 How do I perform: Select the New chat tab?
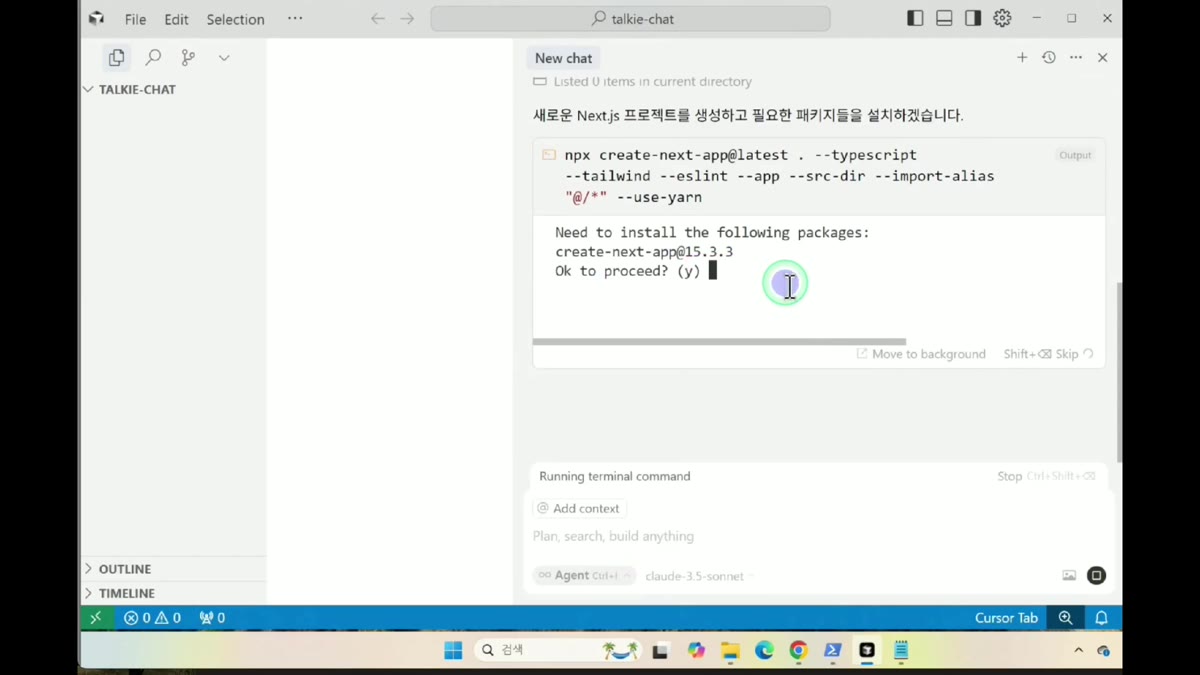[563, 58]
